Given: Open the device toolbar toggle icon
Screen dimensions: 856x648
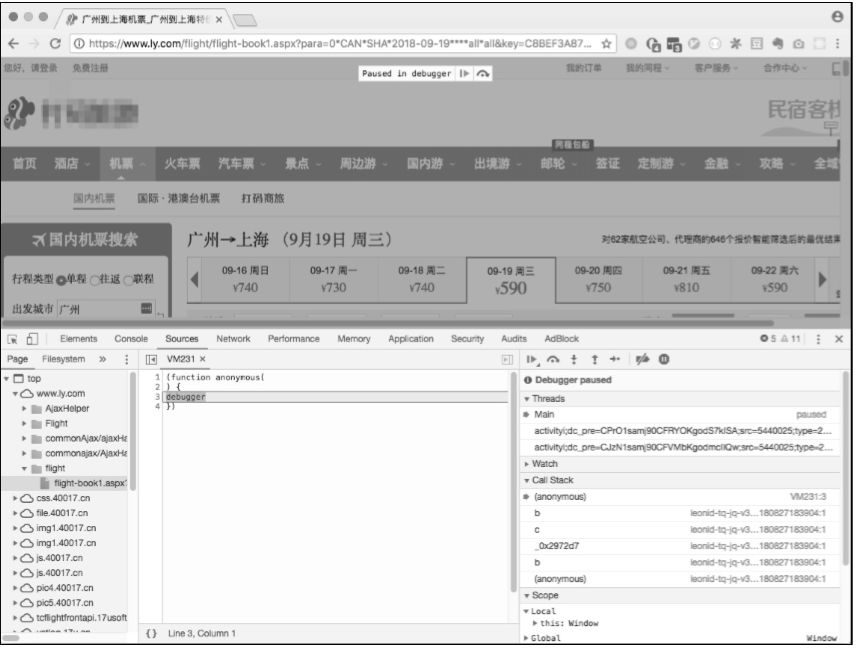Looking at the screenshot, I should coord(31,339).
